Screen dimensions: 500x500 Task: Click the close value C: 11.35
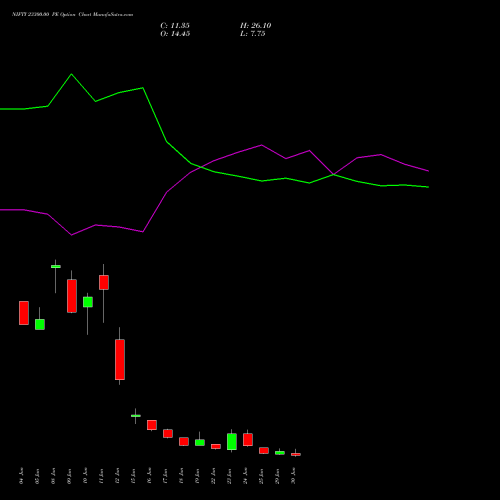175,26
